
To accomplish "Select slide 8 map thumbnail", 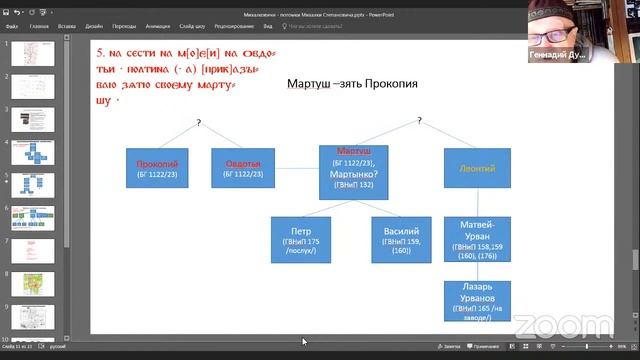I will (33, 284).
